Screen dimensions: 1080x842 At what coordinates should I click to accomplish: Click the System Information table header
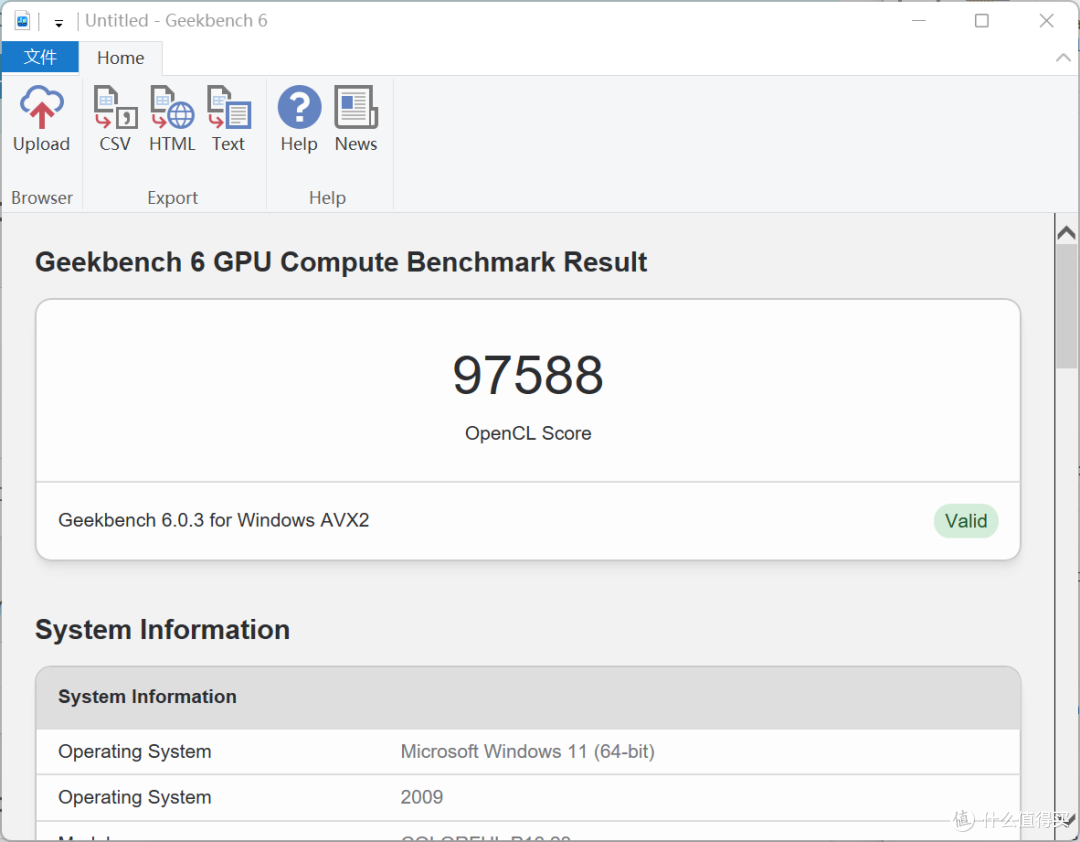click(x=528, y=697)
